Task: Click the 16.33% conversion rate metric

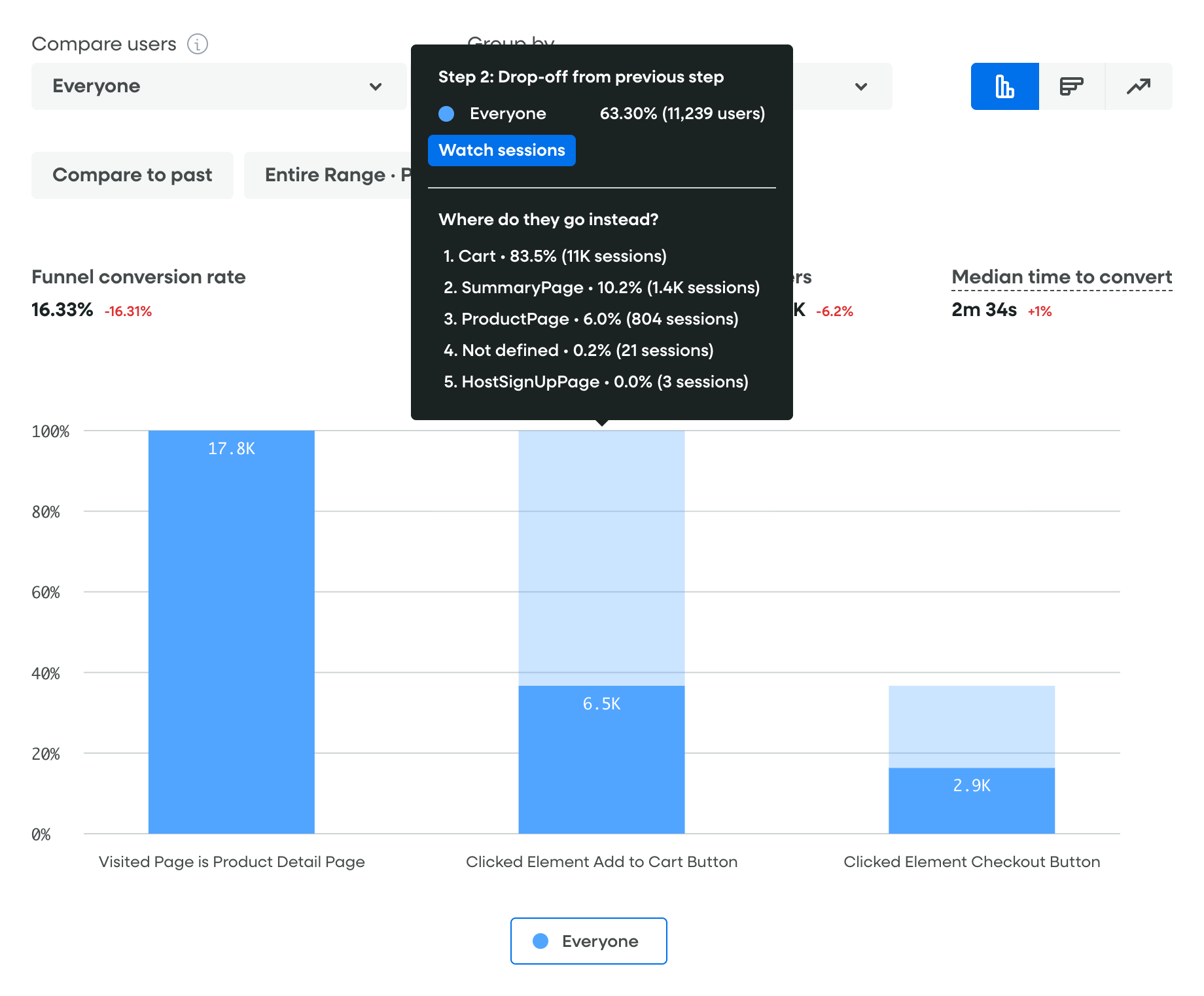Action: pyautogui.click(x=62, y=310)
